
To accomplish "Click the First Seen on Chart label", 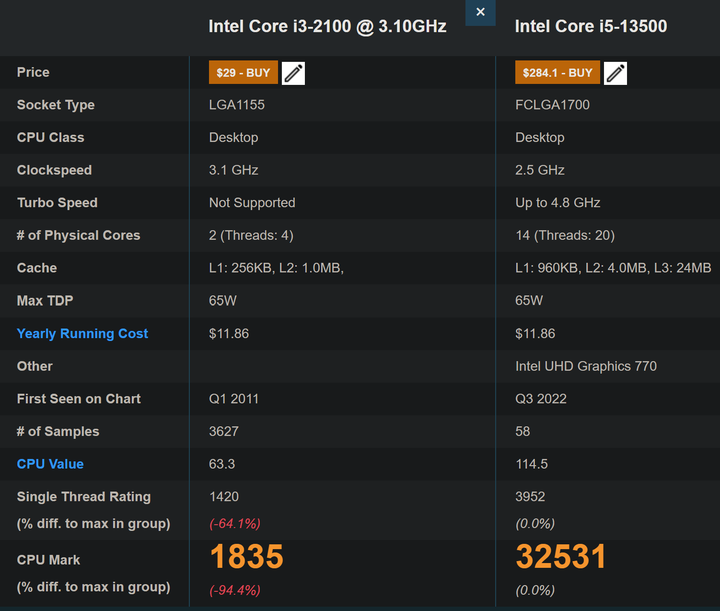I will [x=79, y=399].
